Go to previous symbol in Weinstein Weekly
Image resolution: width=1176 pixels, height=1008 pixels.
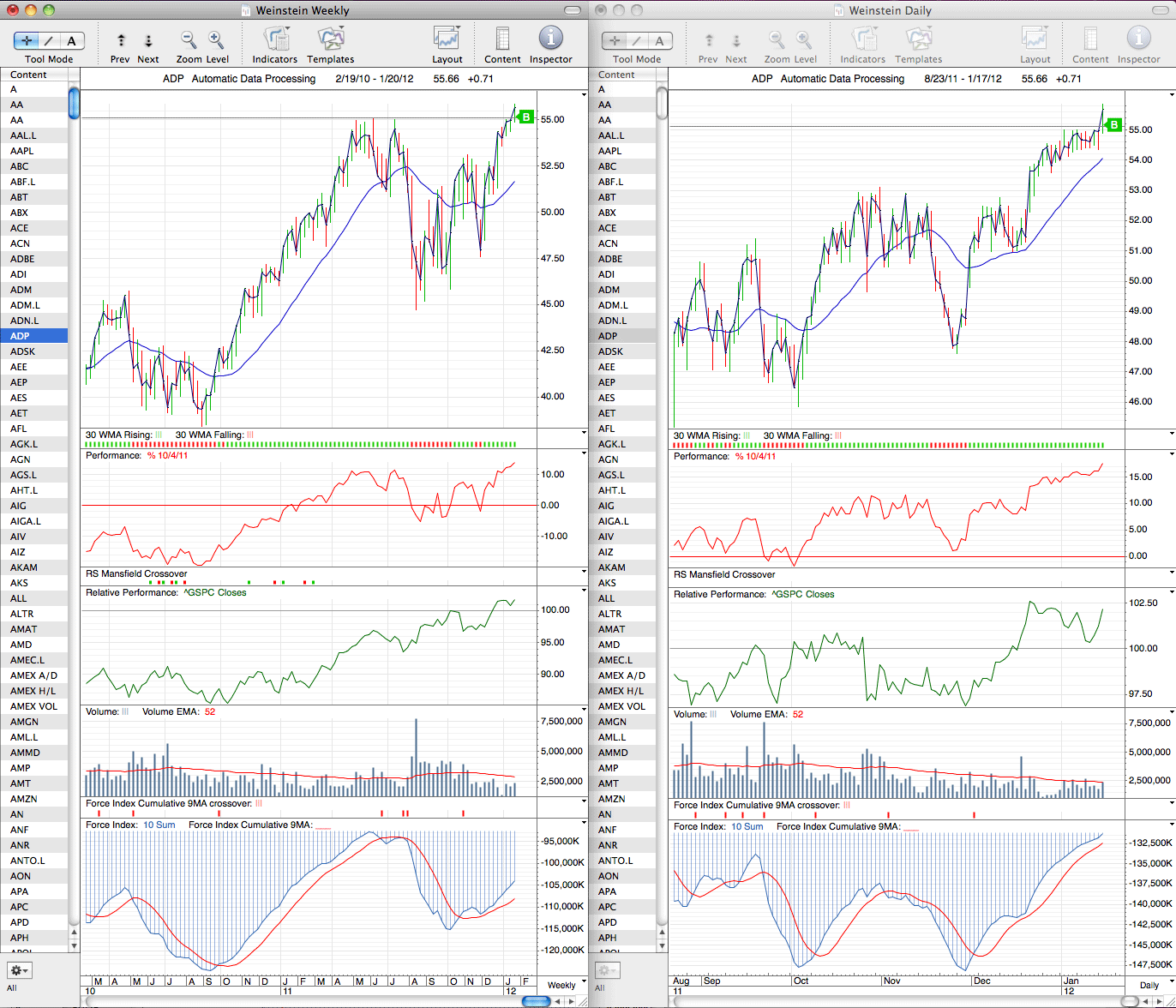pos(121,40)
